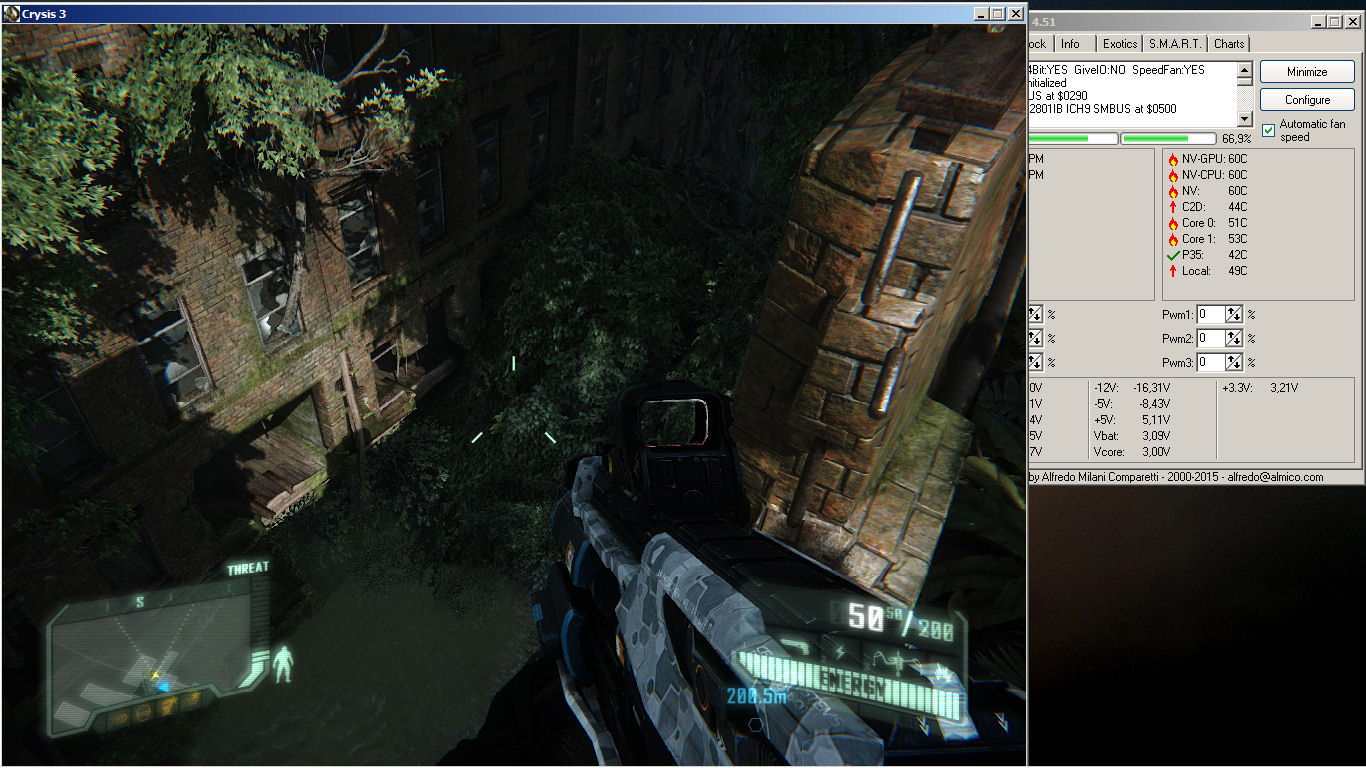Click the Crysis 3 title bar icon
The height and width of the screenshot is (768, 1366).
tap(12, 14)
